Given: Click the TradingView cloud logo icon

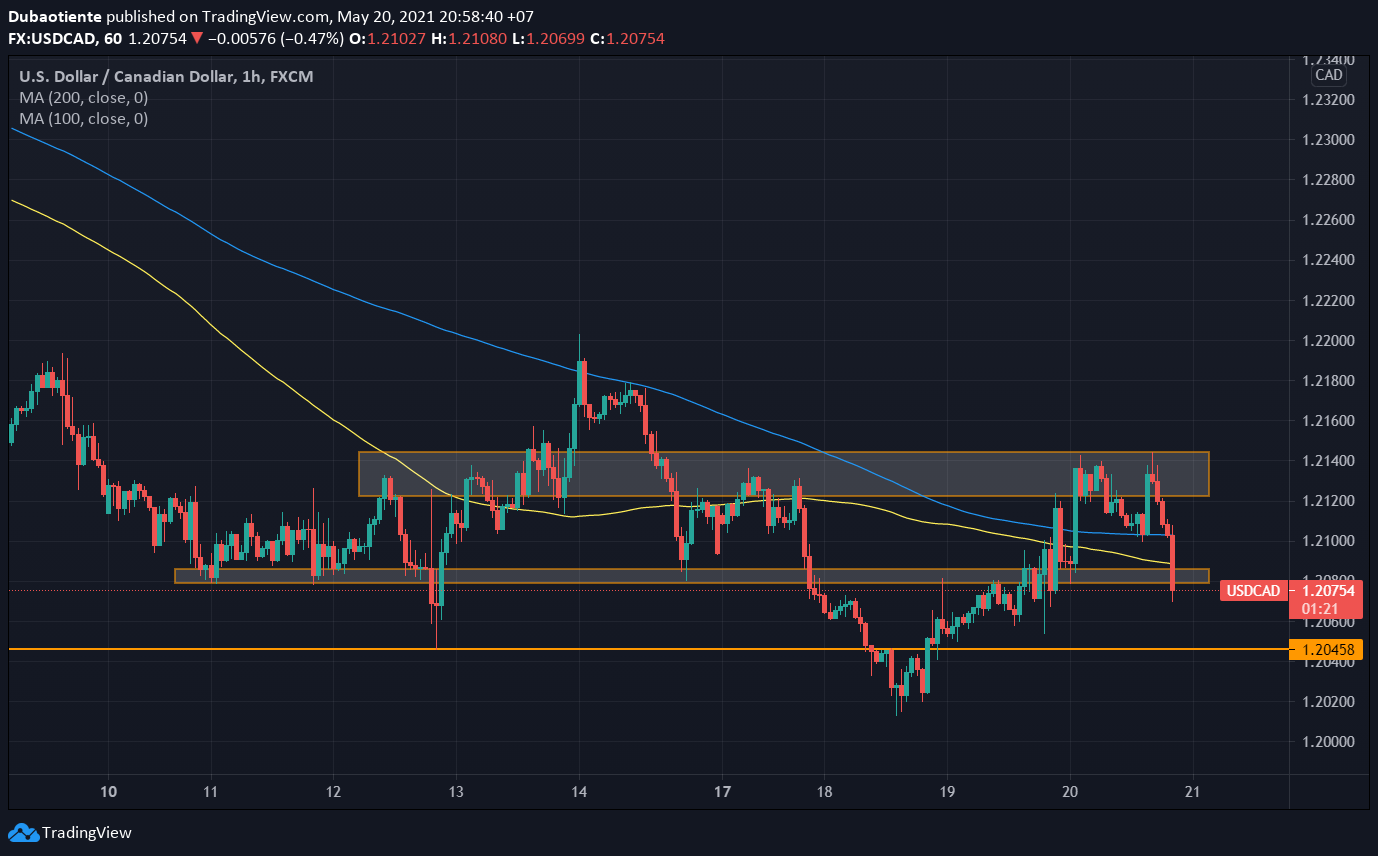Looking at the screenshot, I should point(23,832).
